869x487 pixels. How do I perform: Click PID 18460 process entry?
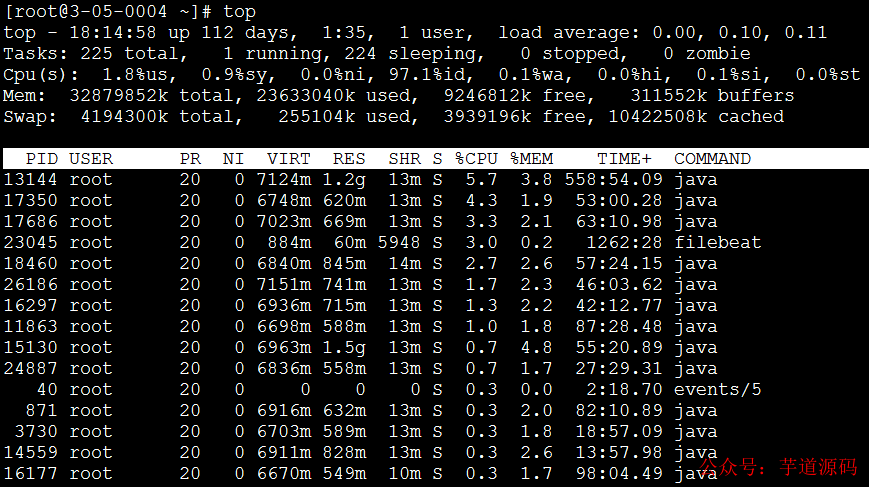pos(30,264)
